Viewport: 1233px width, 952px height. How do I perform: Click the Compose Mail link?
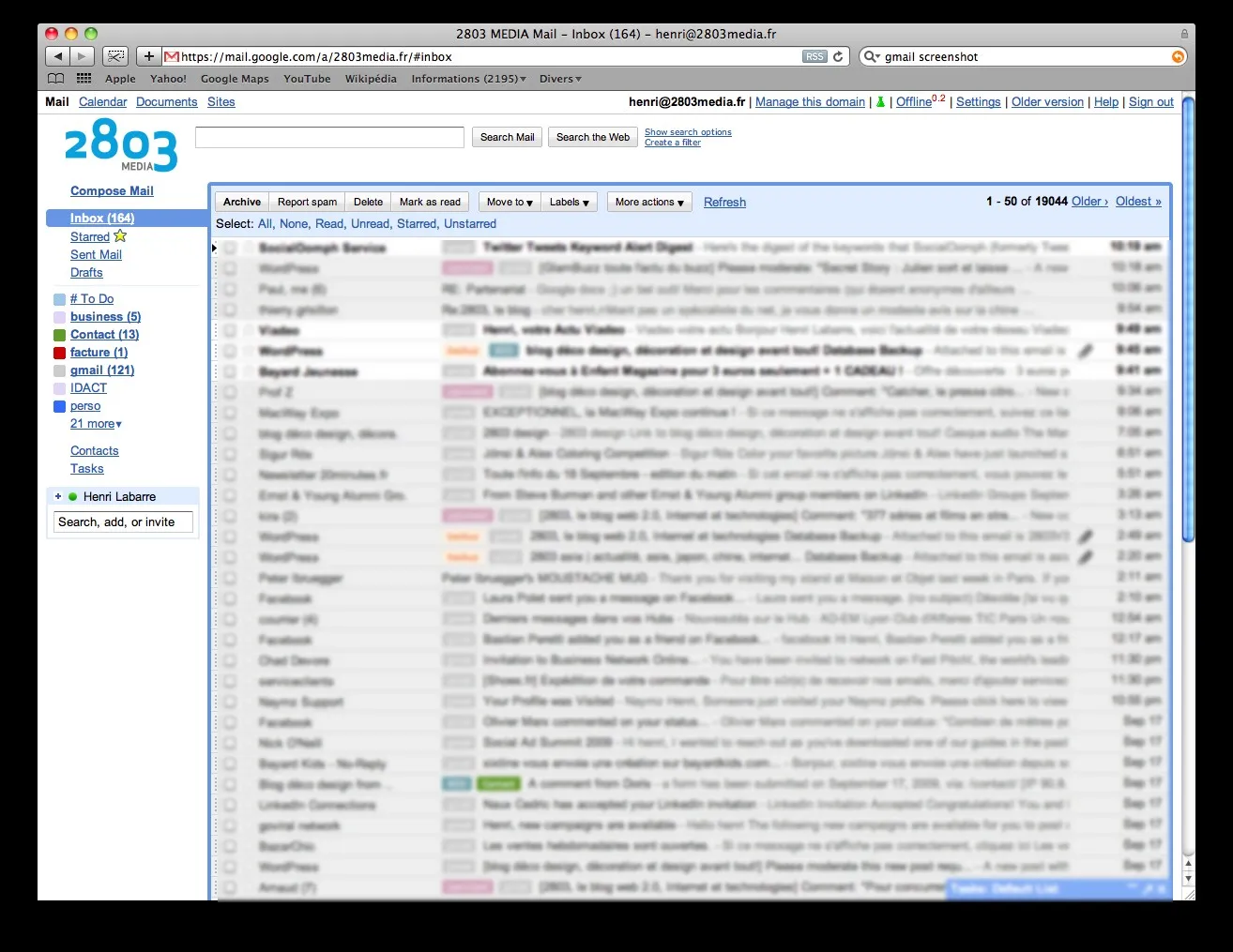[x=112, y=190]
